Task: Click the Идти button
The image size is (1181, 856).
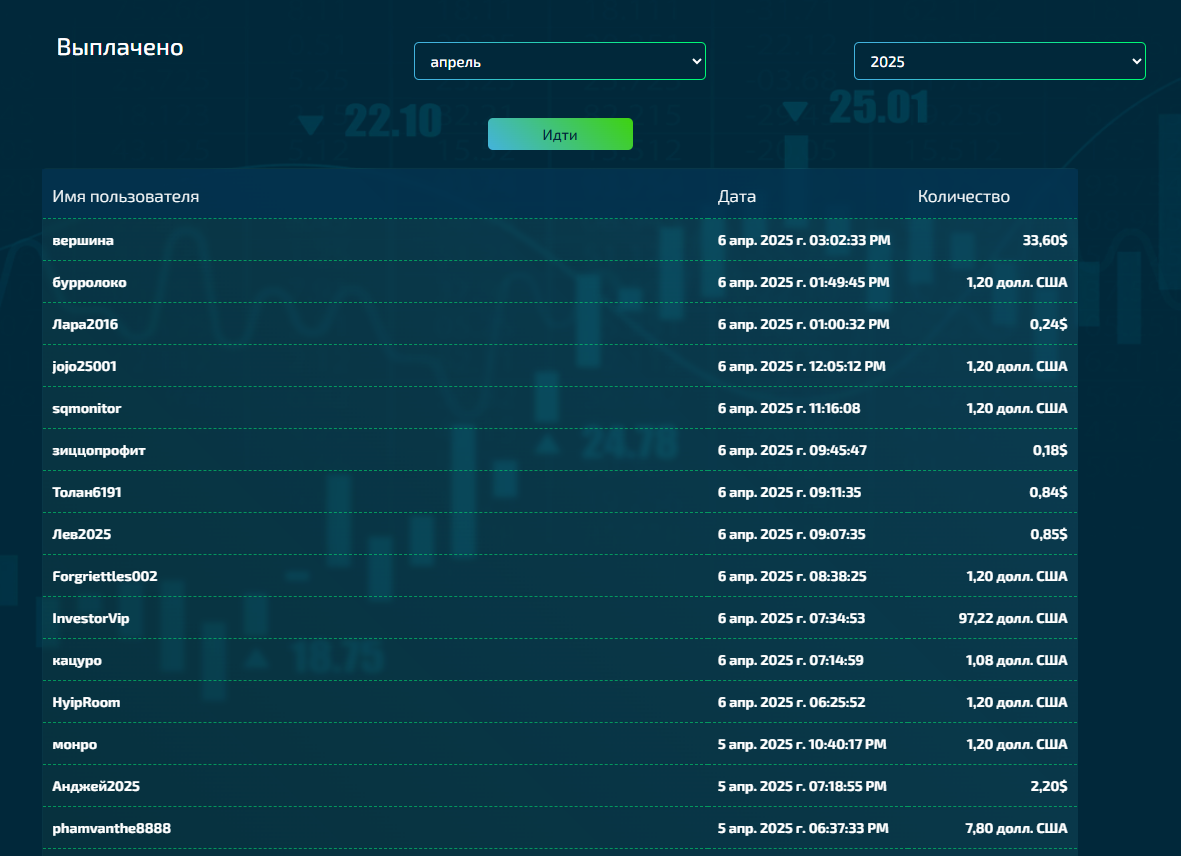Action: 560,134
